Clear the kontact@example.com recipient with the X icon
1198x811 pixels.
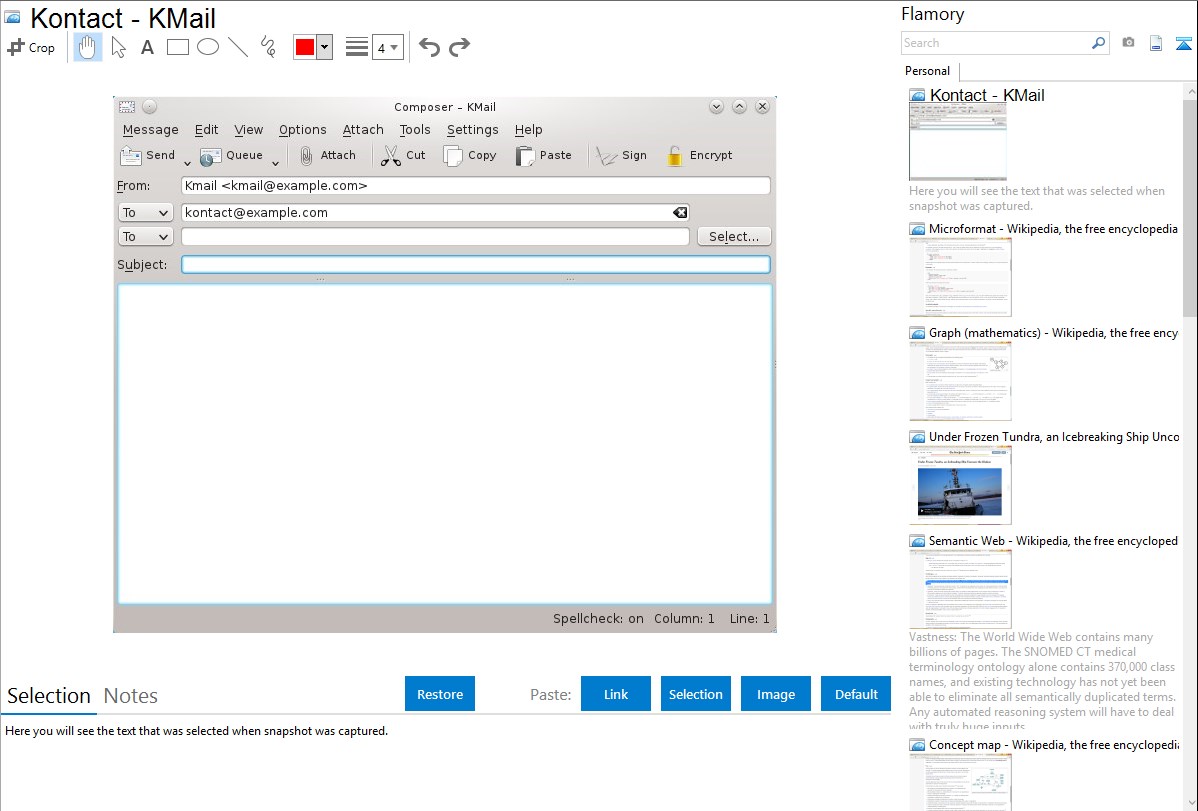[680, 212]
